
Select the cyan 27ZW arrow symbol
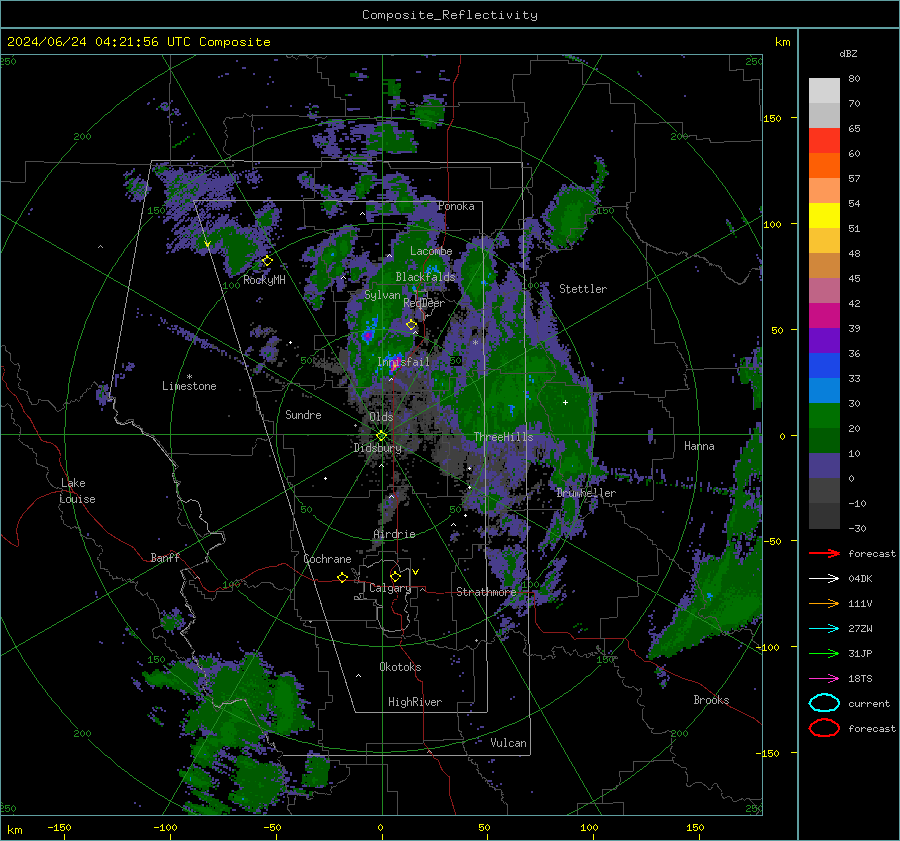pyautogui.click(x=824, y=628)
